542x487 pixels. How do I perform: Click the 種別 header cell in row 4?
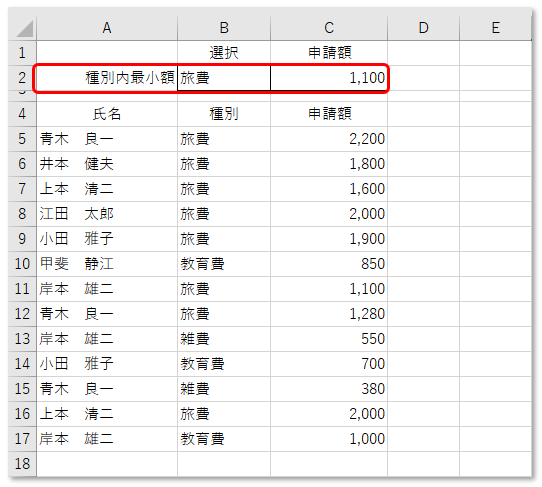224,114
